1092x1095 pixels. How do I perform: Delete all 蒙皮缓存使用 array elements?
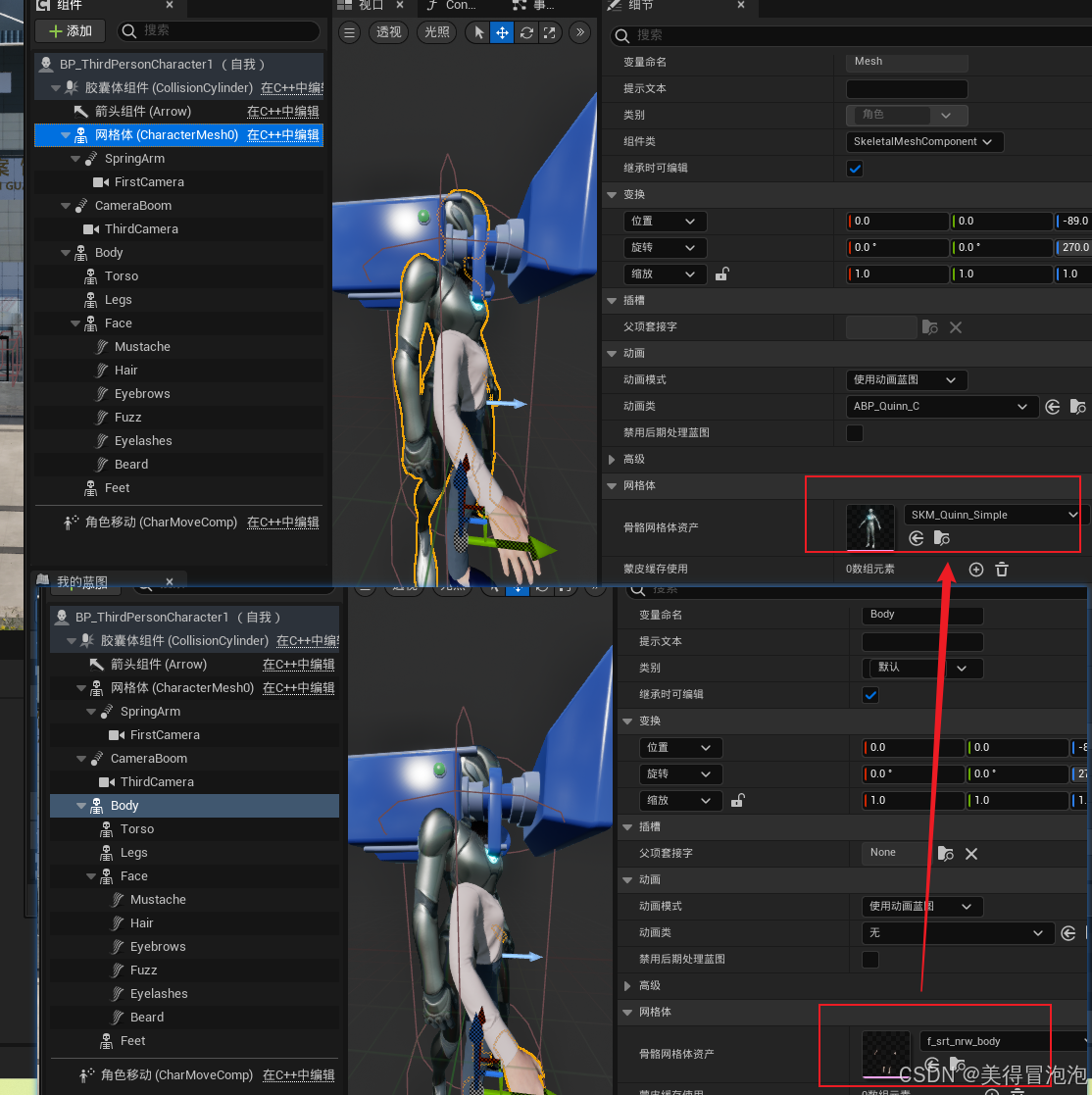pyautogui.click(x=1001, y=570)
